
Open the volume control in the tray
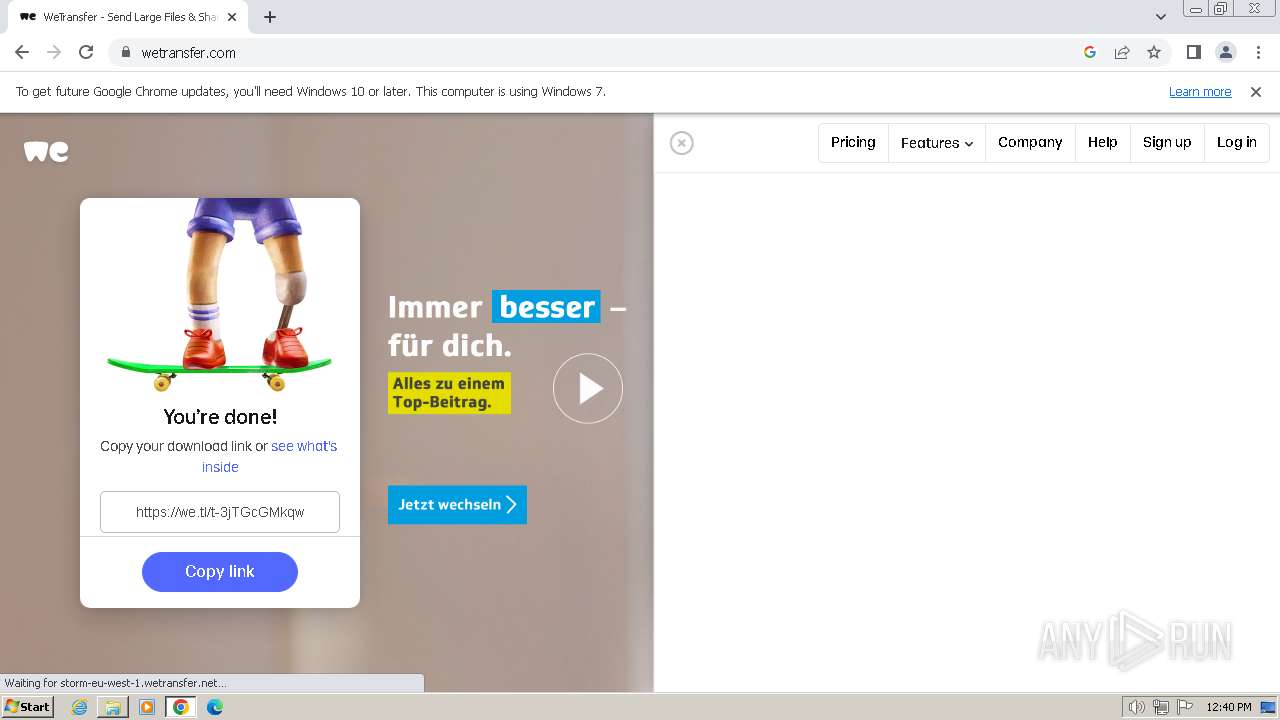[x=1136, y=707]
